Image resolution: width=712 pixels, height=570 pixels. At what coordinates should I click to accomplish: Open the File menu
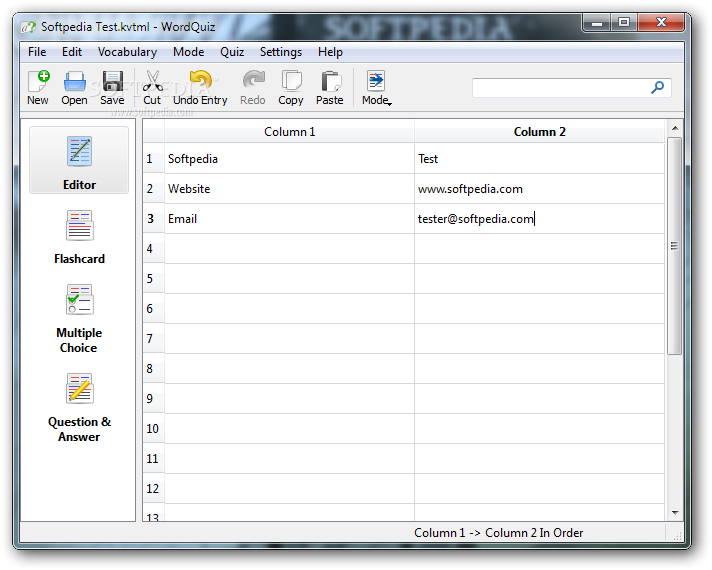(x=37, y=52)
